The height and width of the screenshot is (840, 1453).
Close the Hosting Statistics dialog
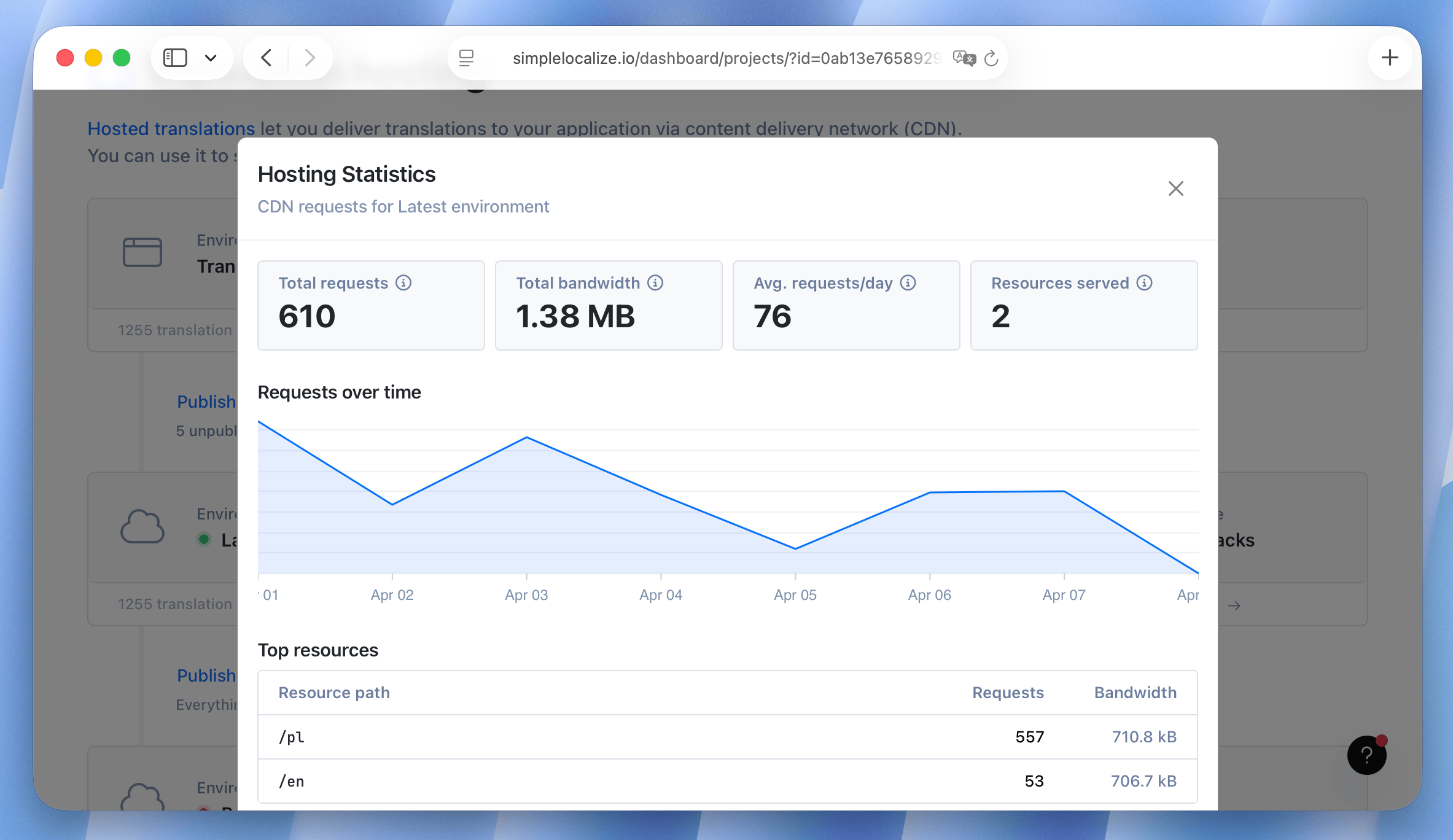click(x=1175, y=189)
